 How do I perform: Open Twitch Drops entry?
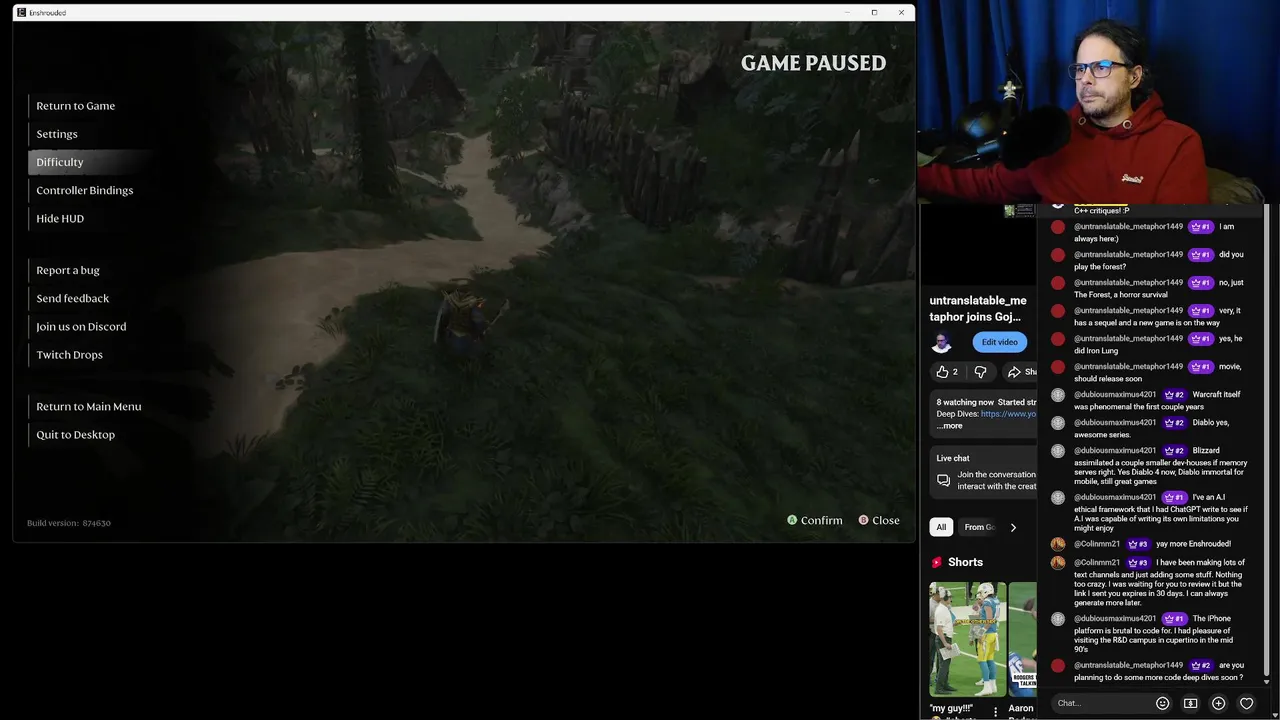[x=70, y=354]
